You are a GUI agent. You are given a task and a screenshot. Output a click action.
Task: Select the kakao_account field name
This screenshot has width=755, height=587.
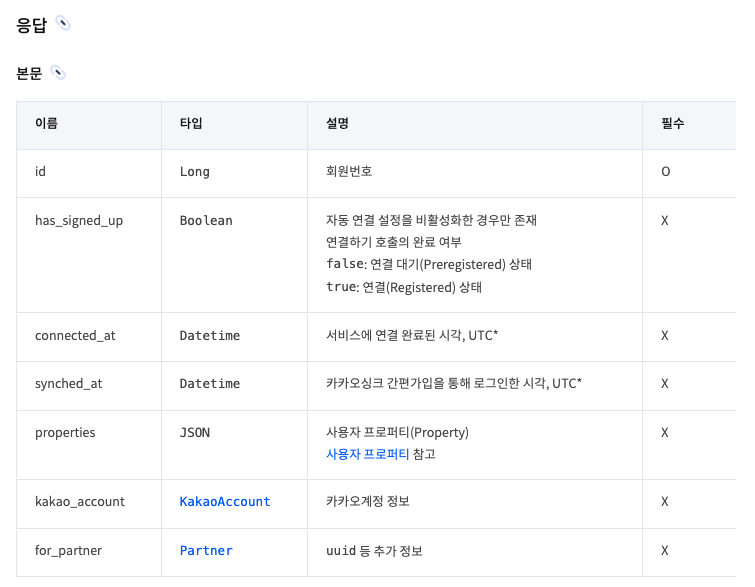pos(80,502)
